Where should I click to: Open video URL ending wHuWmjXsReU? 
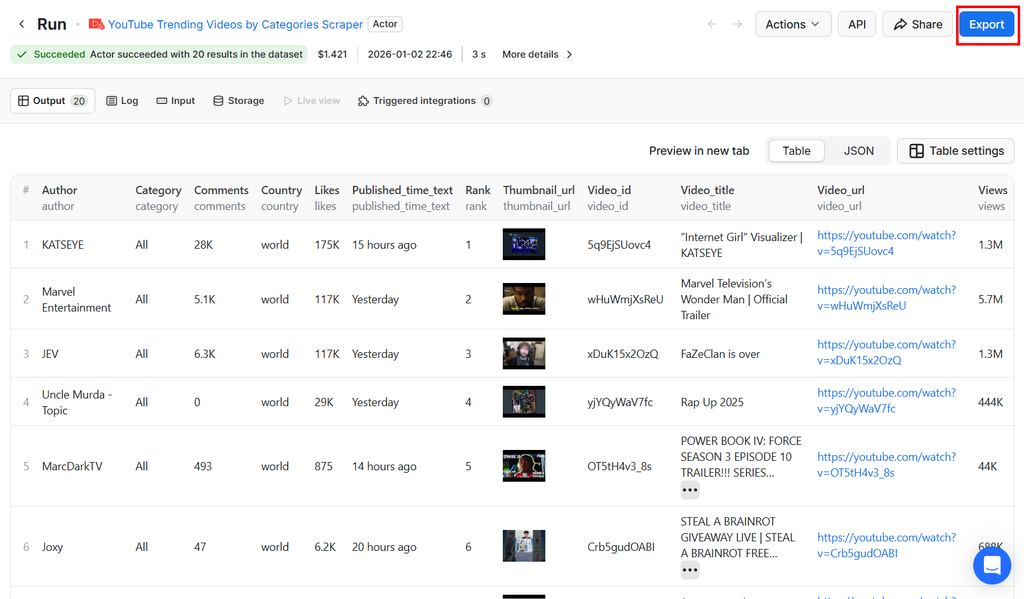point(886,298)
